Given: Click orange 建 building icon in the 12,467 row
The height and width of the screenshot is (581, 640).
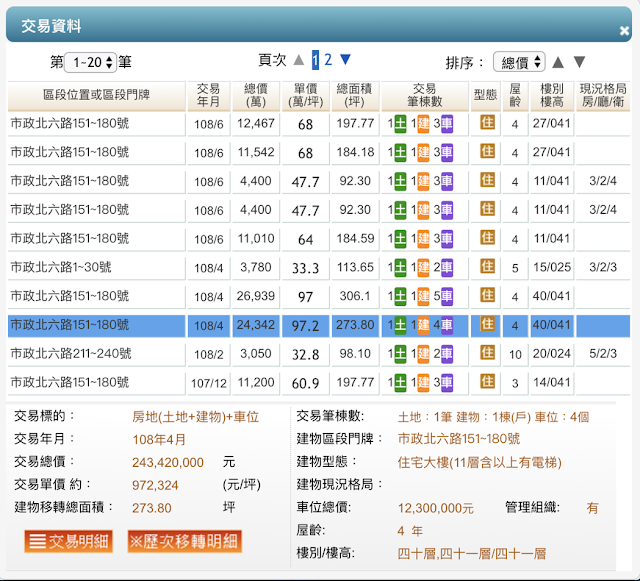Looking at the screenshot, I should pos(423,124).
